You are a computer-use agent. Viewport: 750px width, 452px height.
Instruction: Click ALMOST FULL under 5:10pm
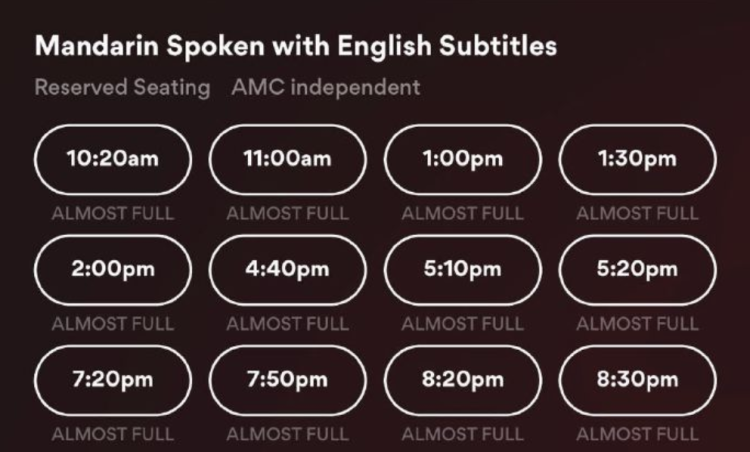(x=462, y=323)
